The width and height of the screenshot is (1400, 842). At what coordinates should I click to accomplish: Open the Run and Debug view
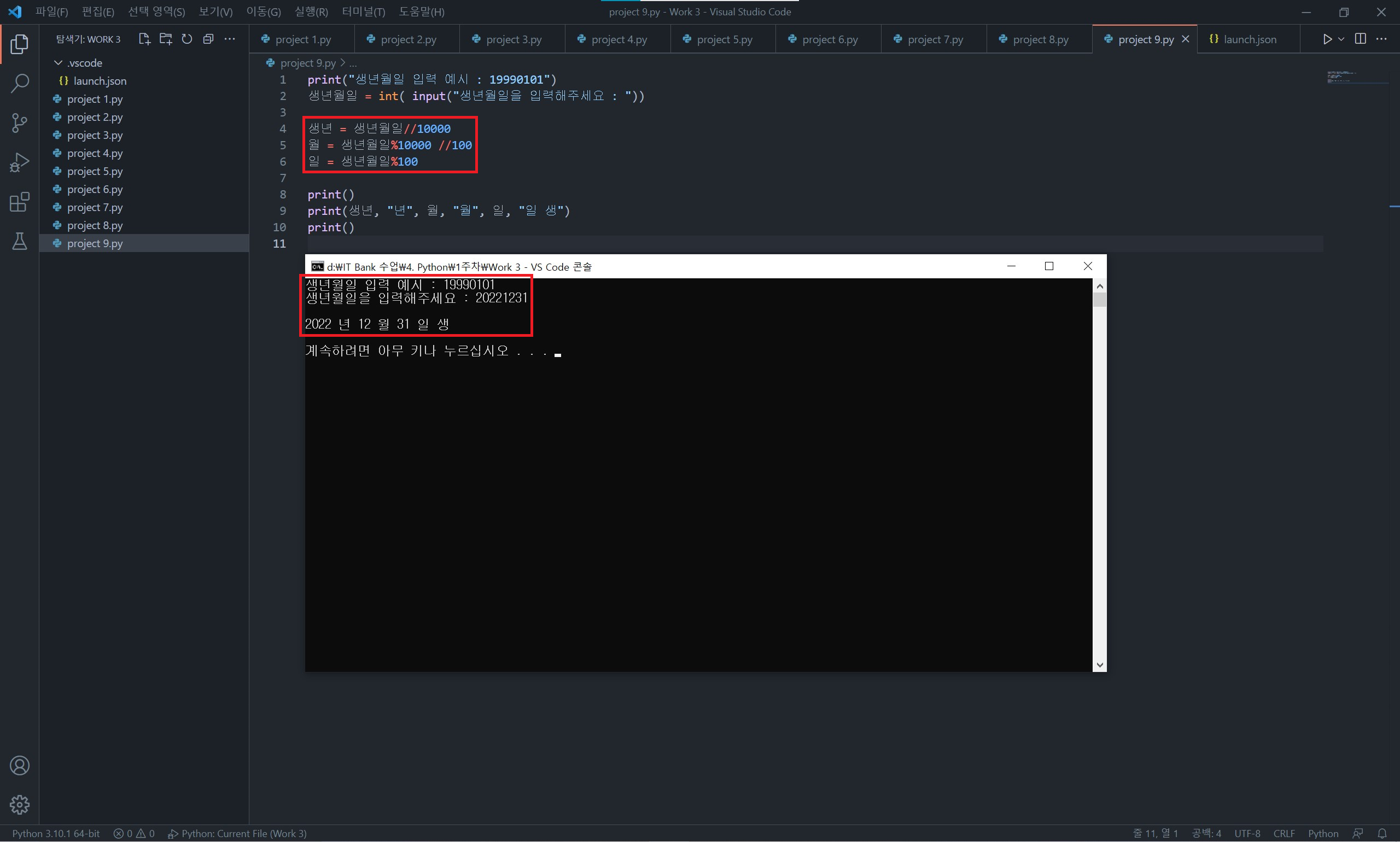[19, 163]
